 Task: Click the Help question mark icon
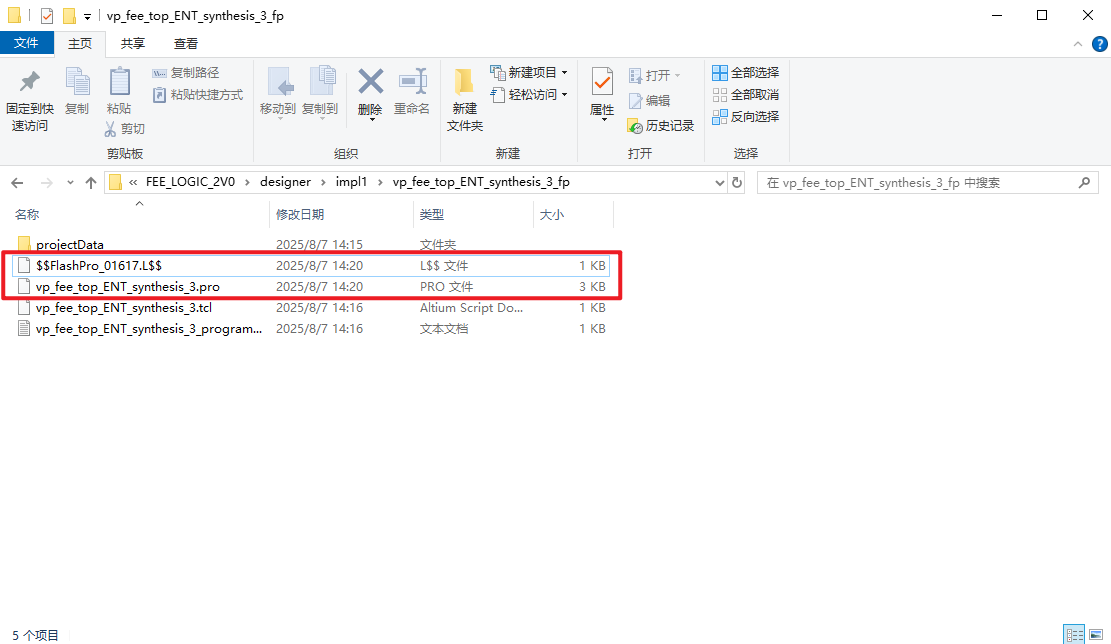click(1100, 44)
